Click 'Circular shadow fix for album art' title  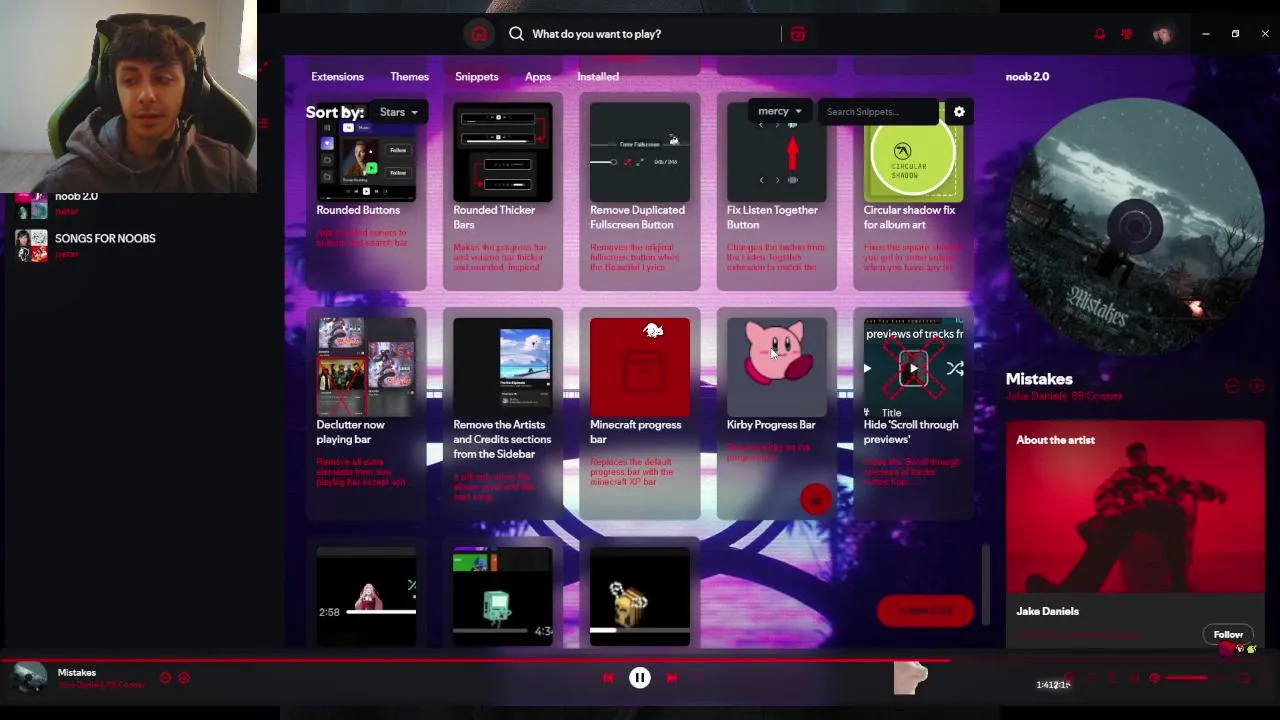909,217
